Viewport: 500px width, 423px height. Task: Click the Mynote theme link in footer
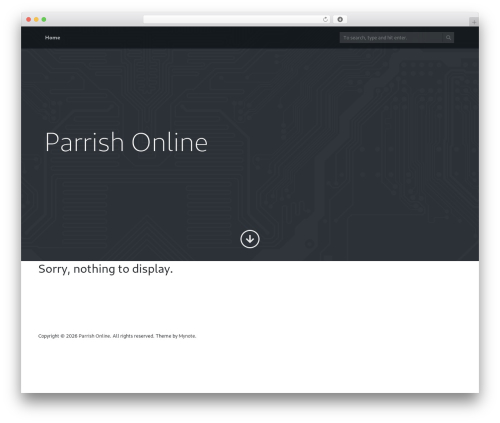(187, 336)
